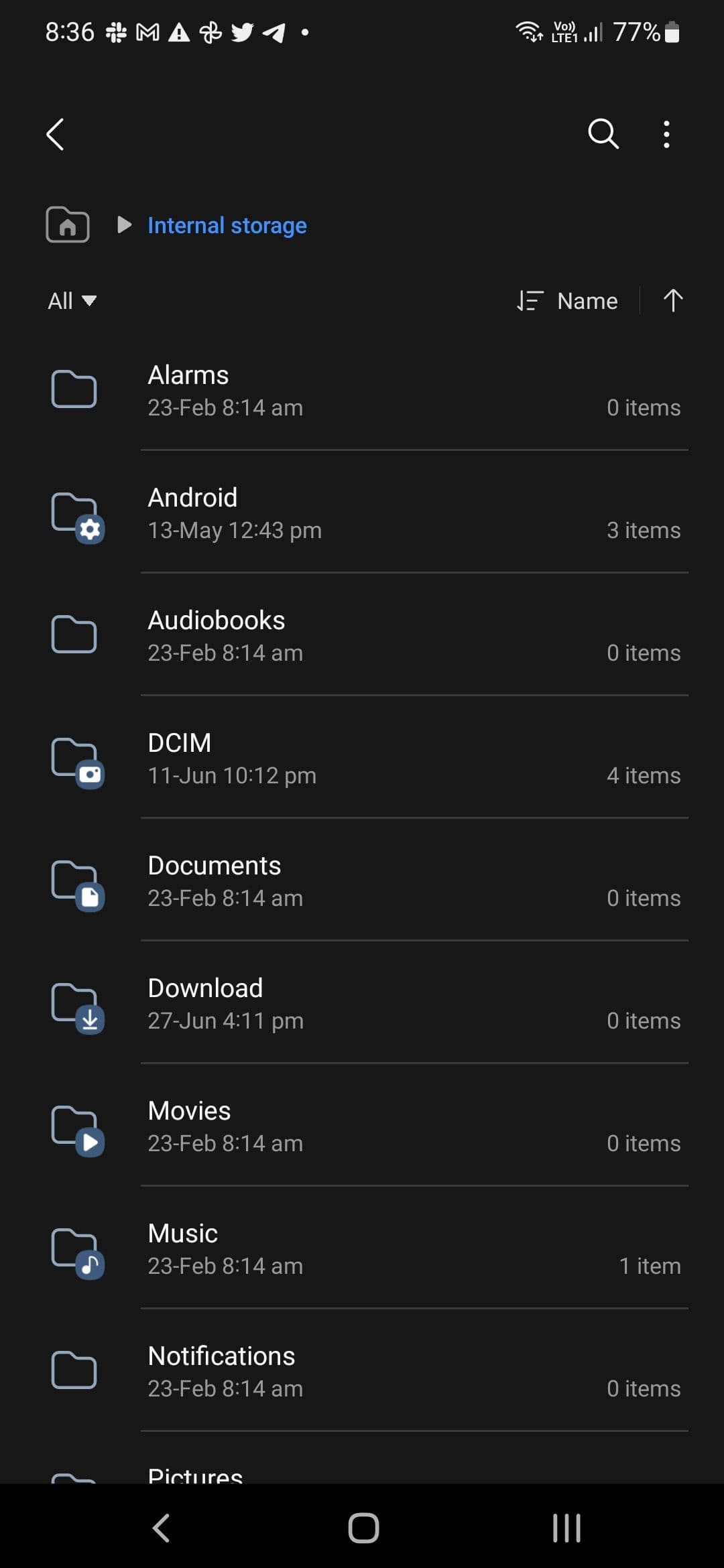Tap the home storage folder icon
This screenshot has width=724, height=1568.
tap(68, 224)
